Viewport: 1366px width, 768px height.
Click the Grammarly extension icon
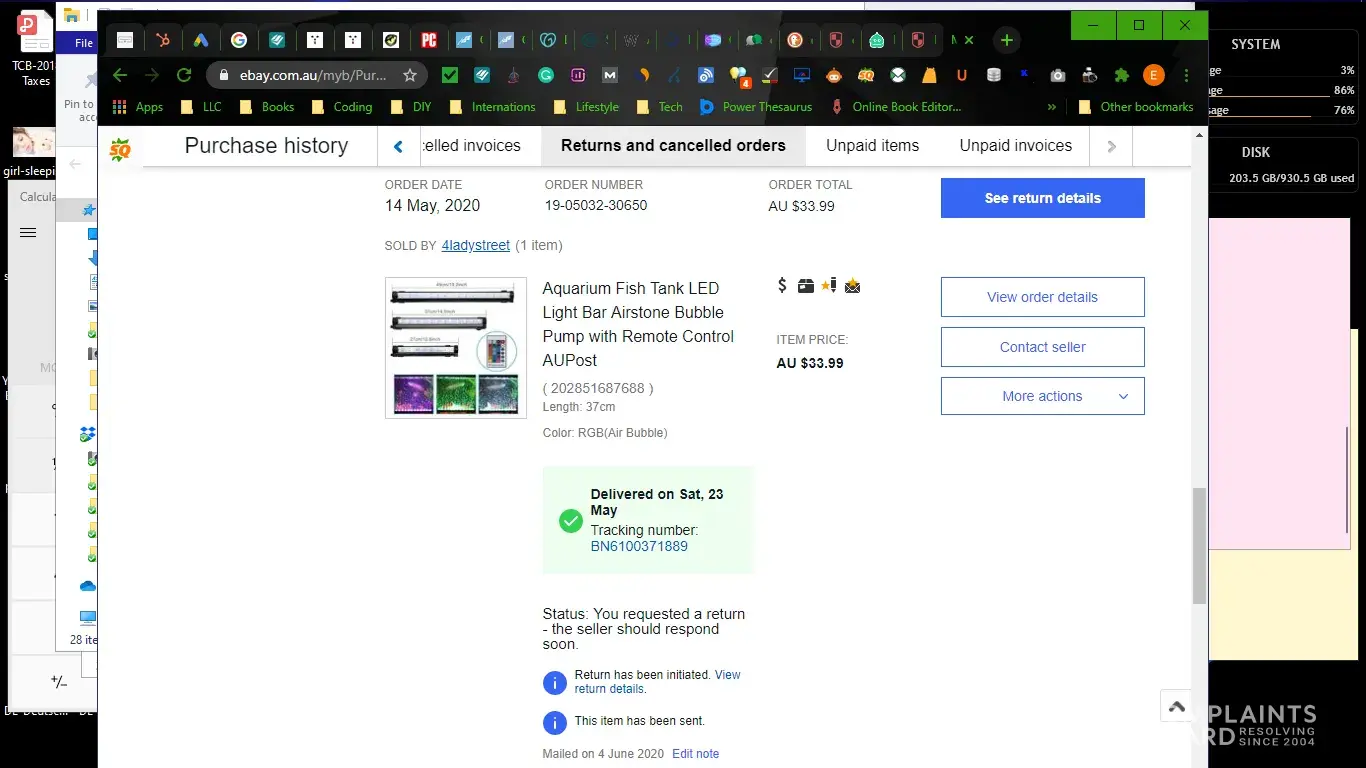(x=546, y=75)
